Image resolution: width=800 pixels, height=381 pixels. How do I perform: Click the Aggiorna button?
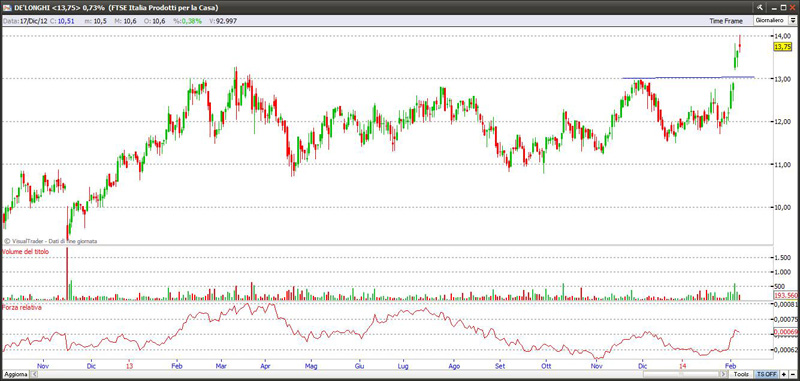click(16, 374)
